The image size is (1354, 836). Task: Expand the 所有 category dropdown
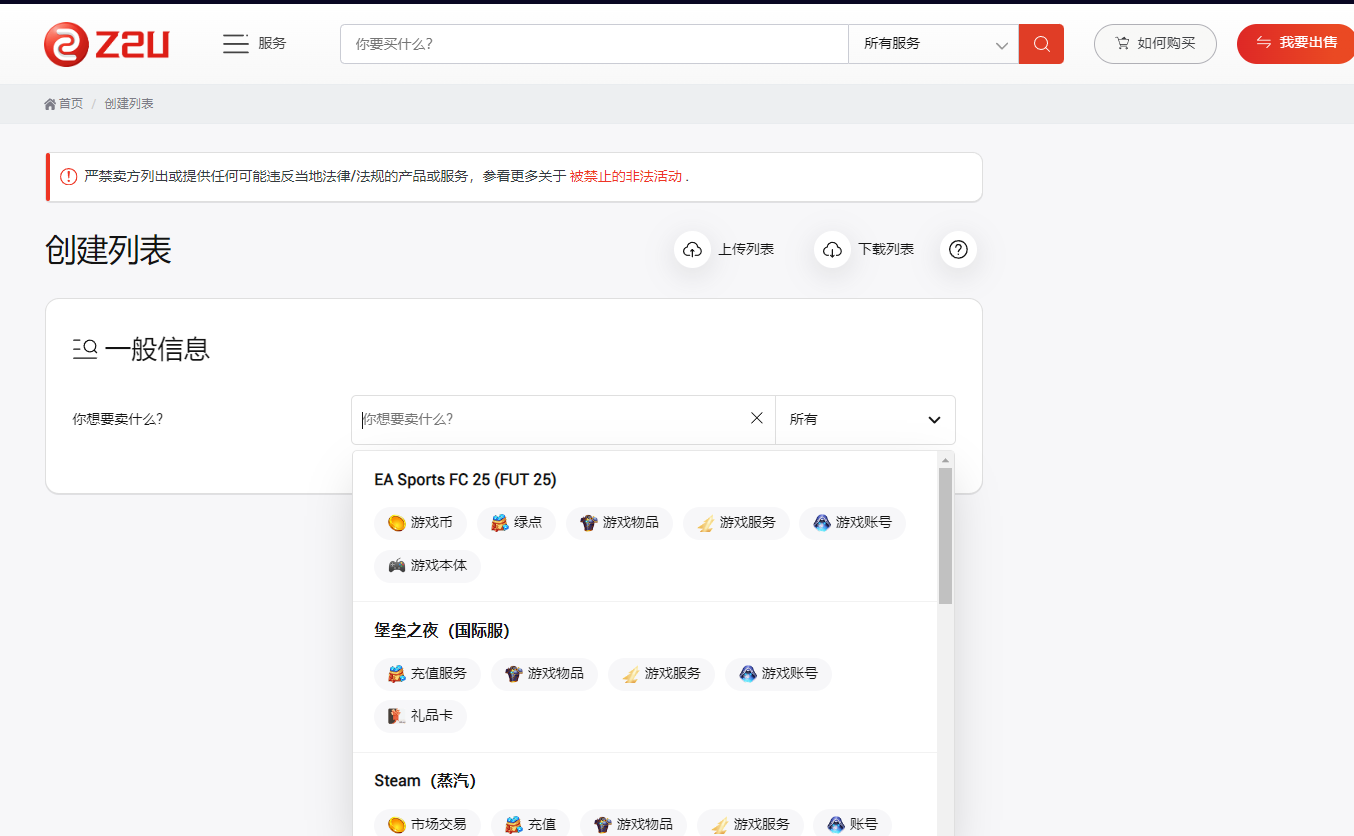point(865,420)
